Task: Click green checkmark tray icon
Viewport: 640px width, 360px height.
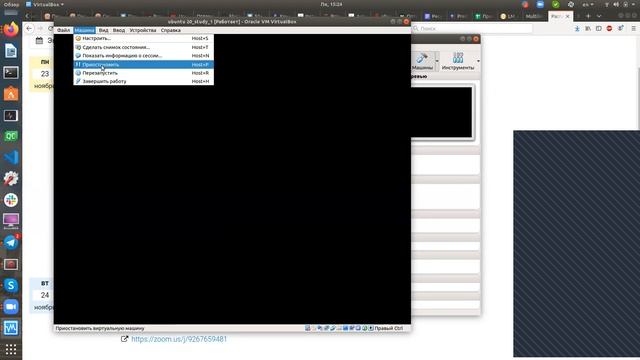Action: point(556,4)
